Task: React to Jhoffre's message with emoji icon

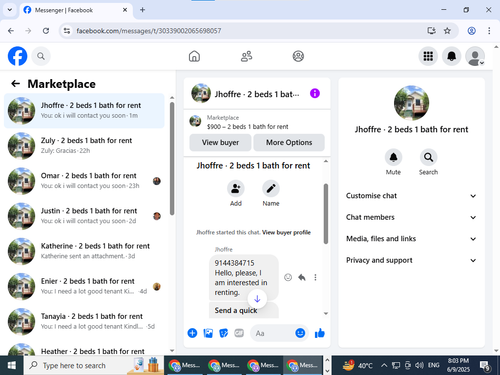Action: click(x=288, y=277)
